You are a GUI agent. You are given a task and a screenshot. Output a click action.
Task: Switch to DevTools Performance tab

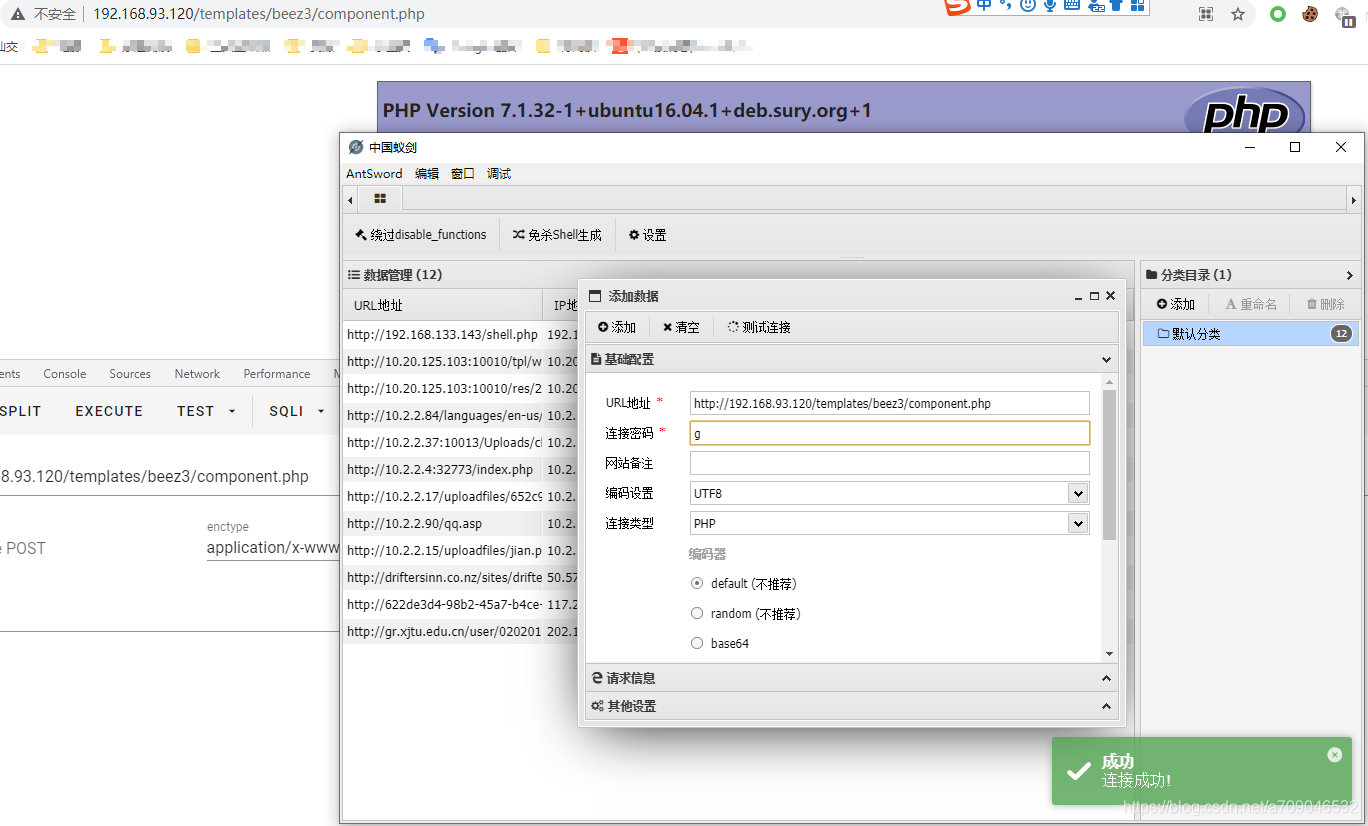(x=277, y=374)
